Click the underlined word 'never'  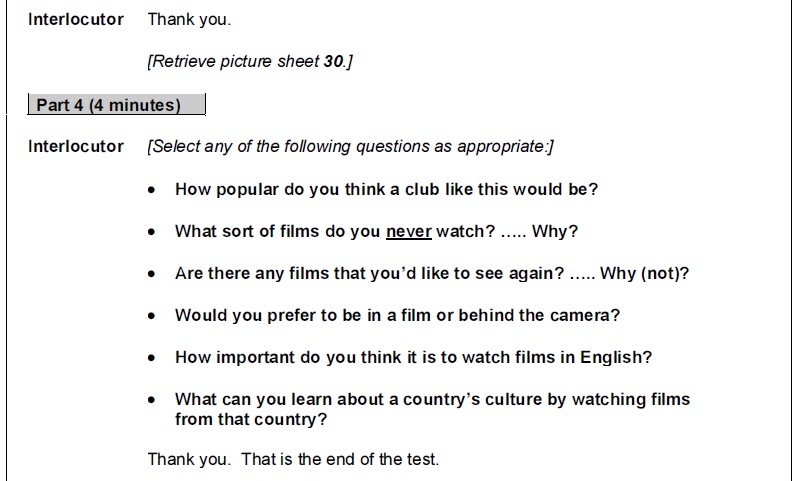click(408, 231)
